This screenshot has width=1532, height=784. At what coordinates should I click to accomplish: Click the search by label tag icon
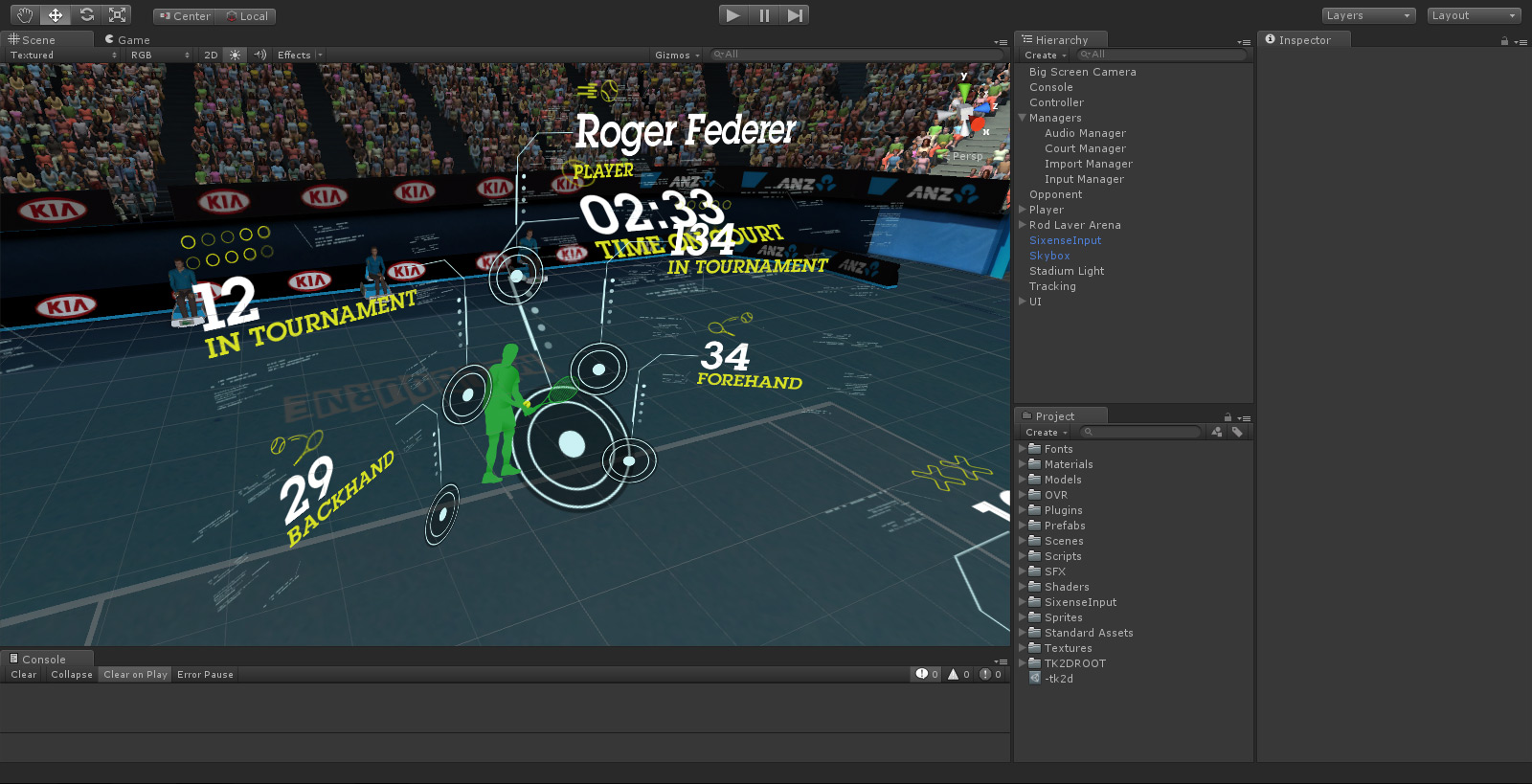[1237, 433]
